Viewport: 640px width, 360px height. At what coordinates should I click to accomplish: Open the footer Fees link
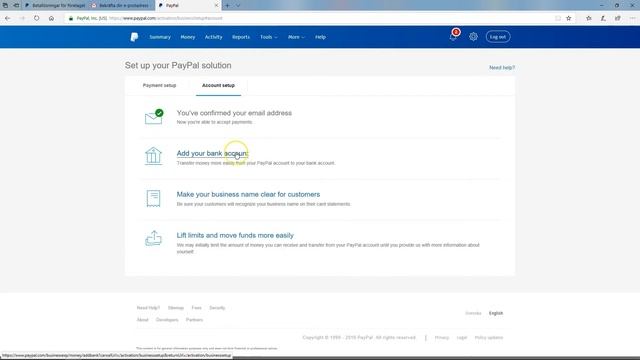tap(197, 308)
